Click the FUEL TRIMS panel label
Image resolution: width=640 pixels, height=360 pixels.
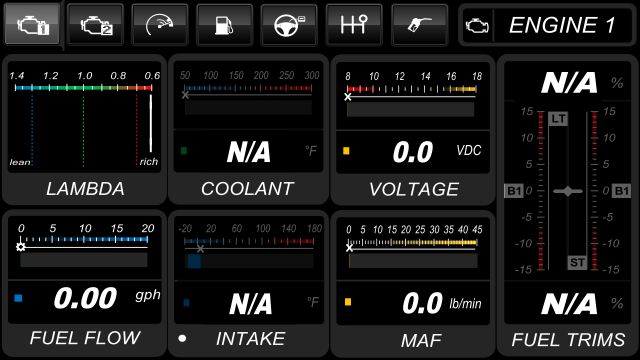click(568, 340)
